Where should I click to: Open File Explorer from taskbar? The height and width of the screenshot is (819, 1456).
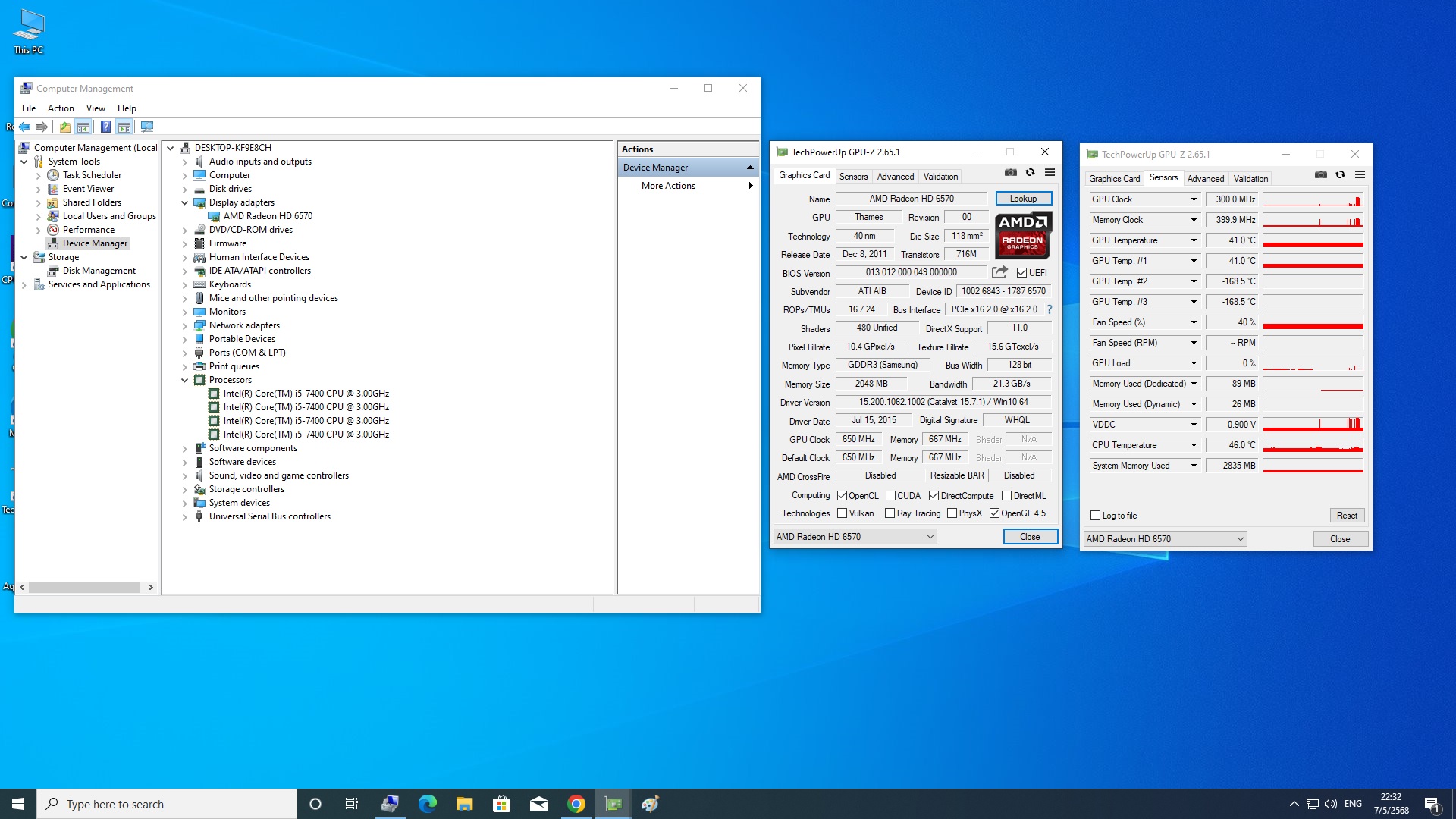click(464, 804)
